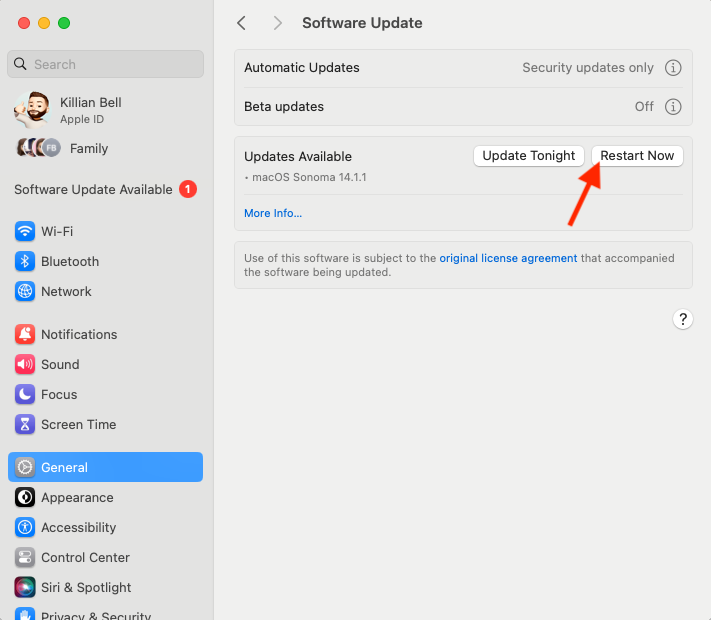Go back with the left chevron

[x=242, y=23]
